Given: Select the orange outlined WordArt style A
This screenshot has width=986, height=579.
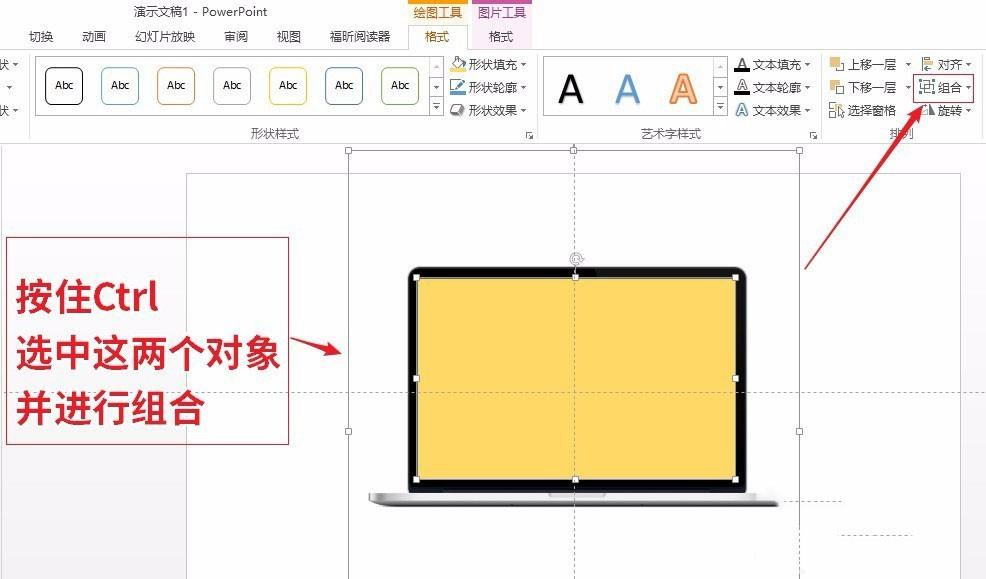Looking at the screenshot, I should (681, 88).
